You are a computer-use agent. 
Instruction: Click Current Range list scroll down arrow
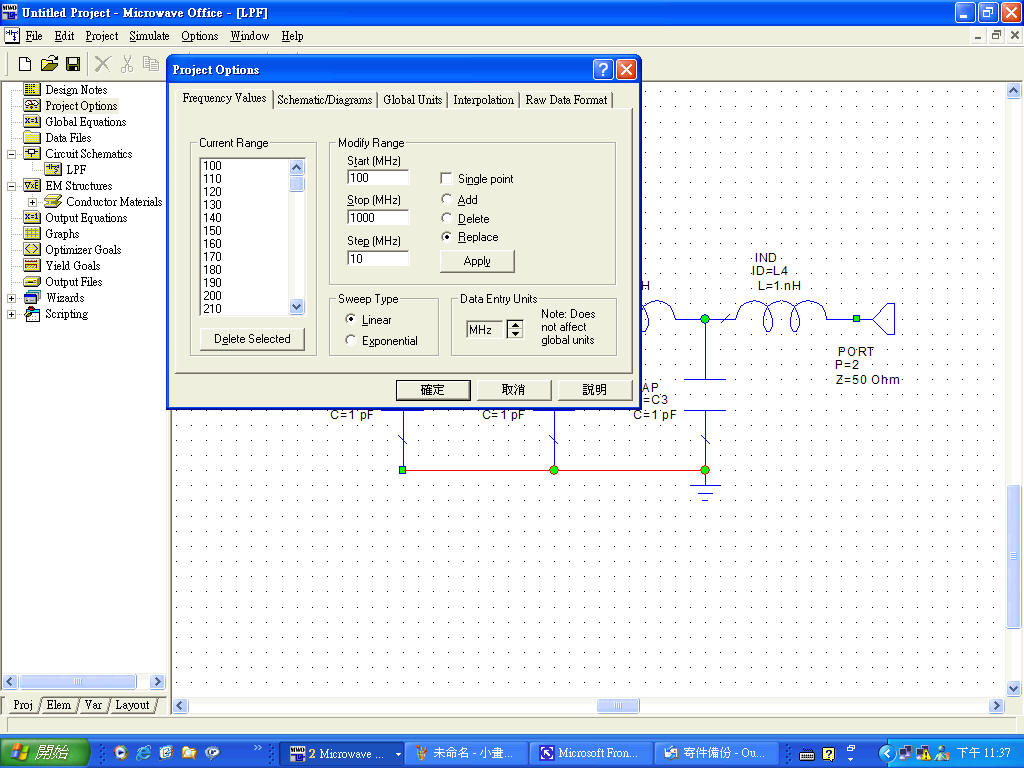coord(296,306)
